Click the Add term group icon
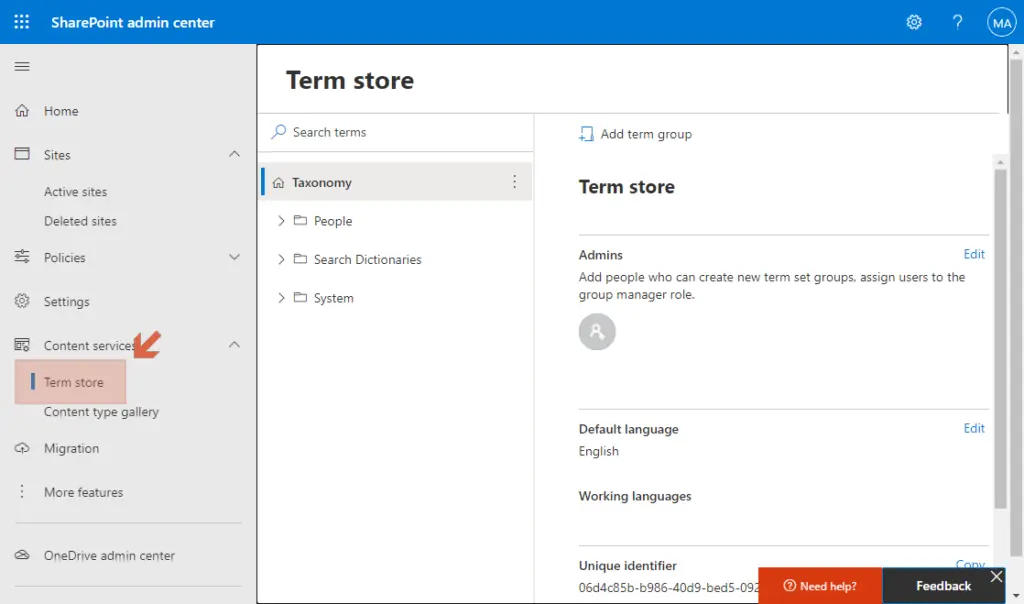Image resolution: width=1024 pixels, height=604 pixels. [586, 134]
